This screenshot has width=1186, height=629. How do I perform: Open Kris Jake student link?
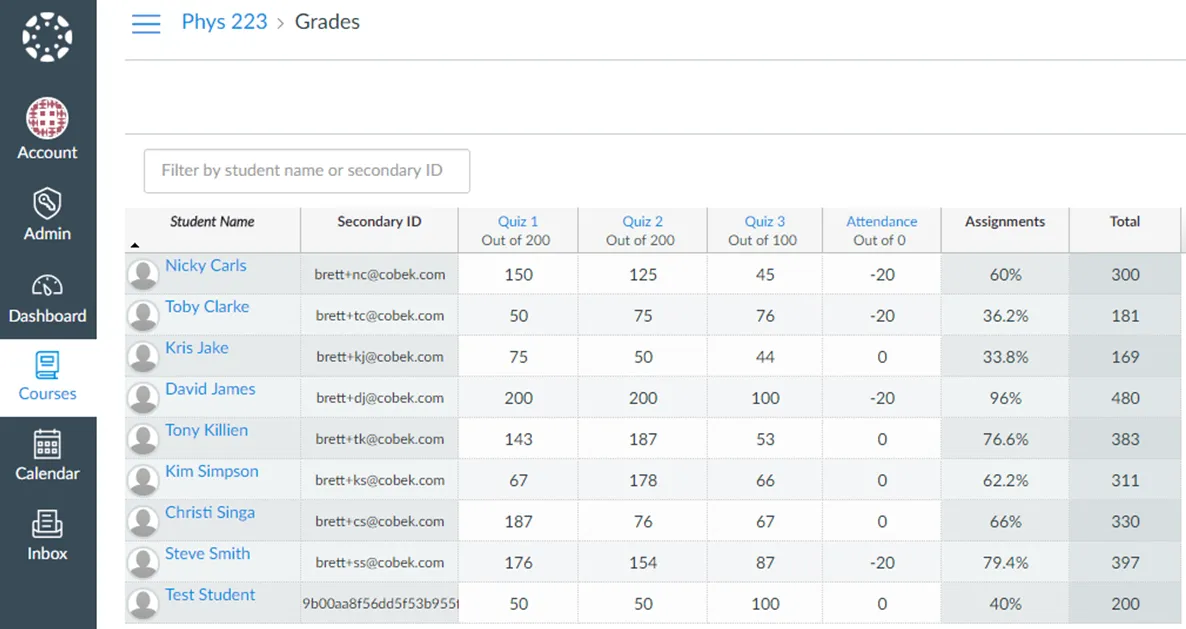(x=197, y=348)
